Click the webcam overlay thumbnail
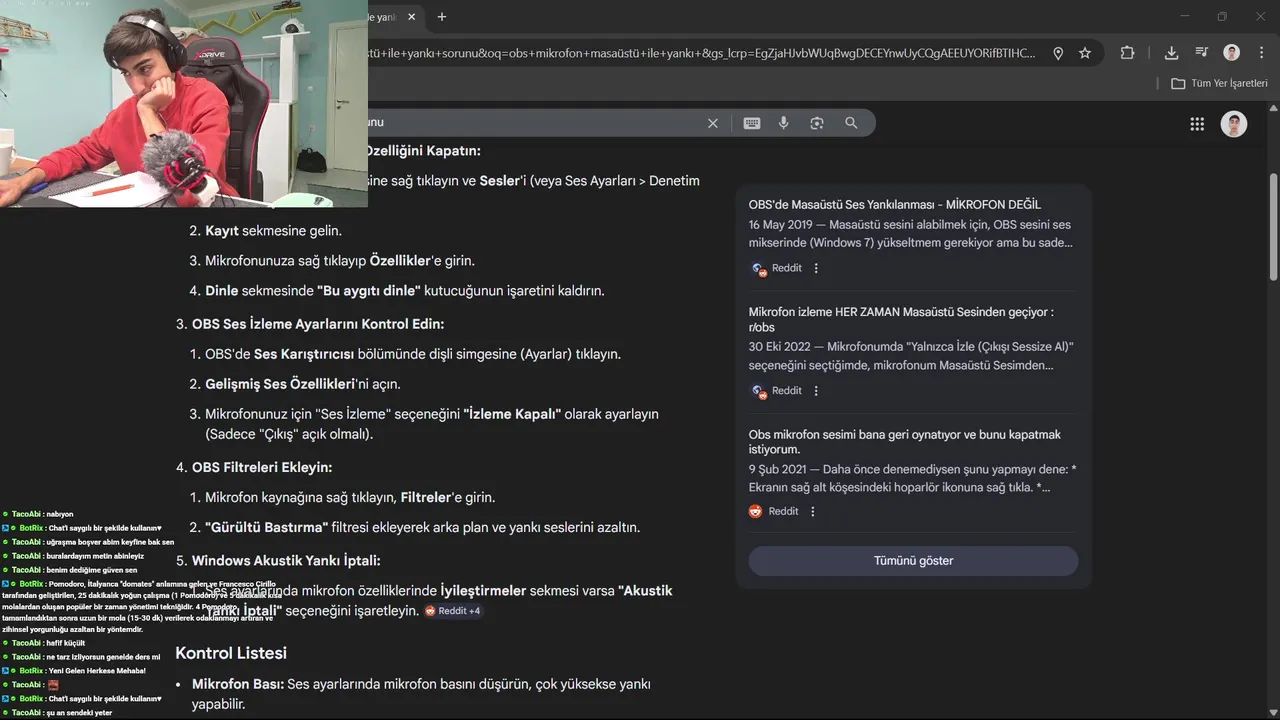 tap(184, 103)
